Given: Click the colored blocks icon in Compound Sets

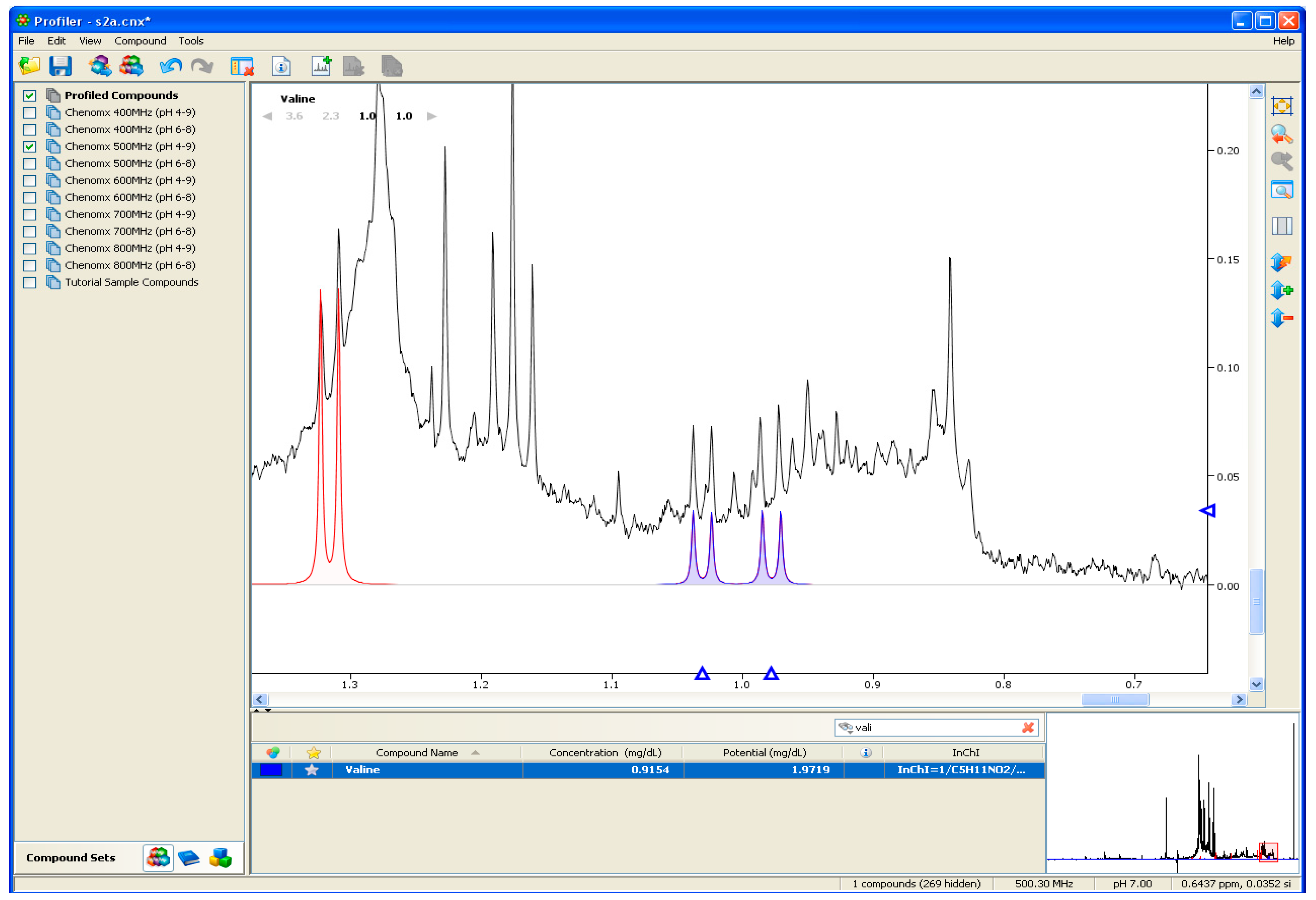Looking at the screenshot, I should click(220, 858).
